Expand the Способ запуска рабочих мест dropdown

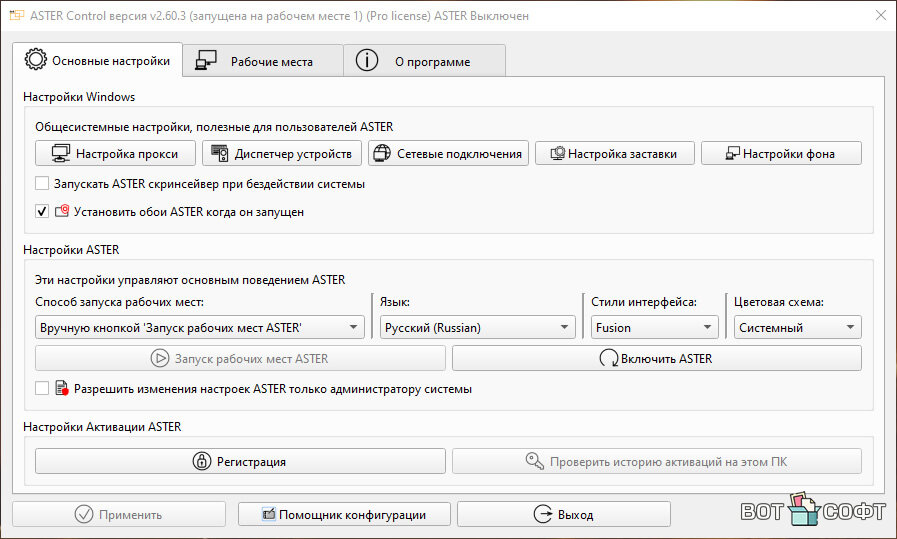click(x=200, y=327)
